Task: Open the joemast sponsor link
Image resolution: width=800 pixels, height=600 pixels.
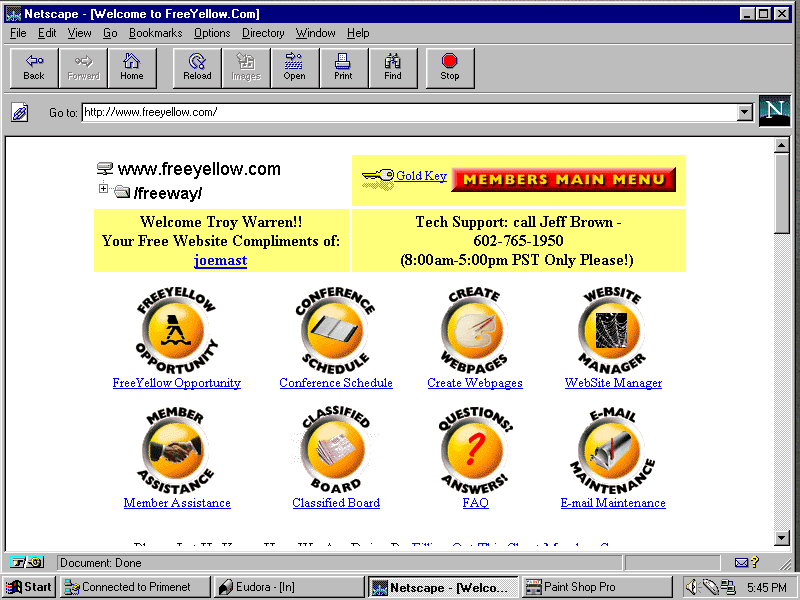Action: (220, 261)
